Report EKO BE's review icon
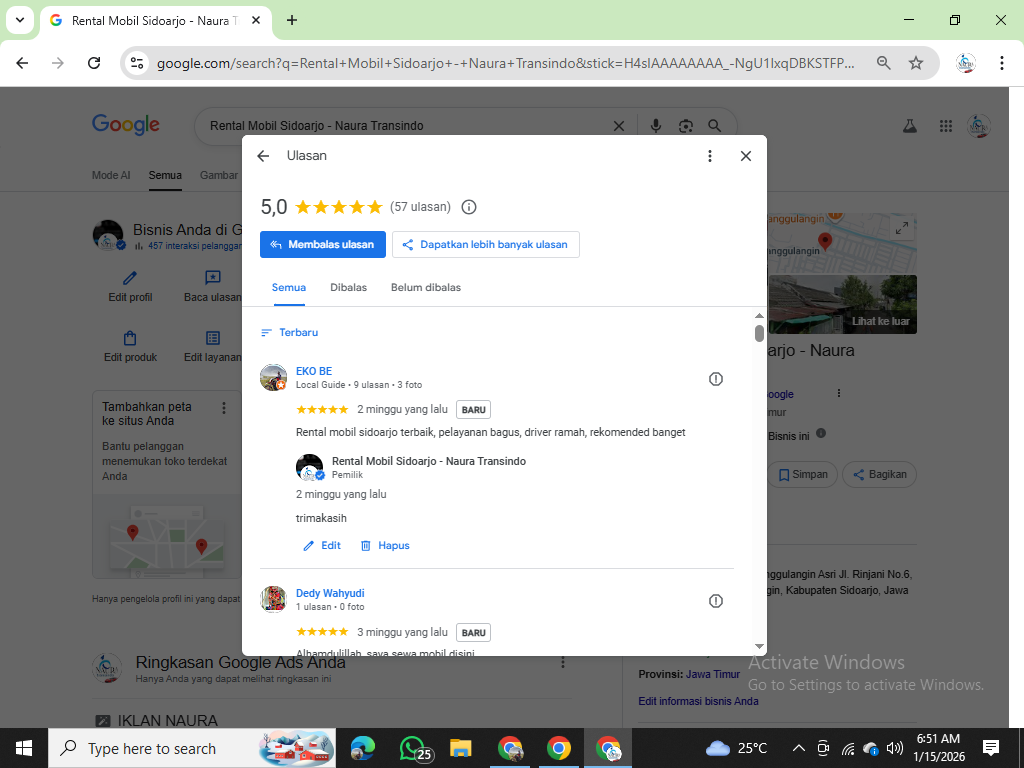 715,379
